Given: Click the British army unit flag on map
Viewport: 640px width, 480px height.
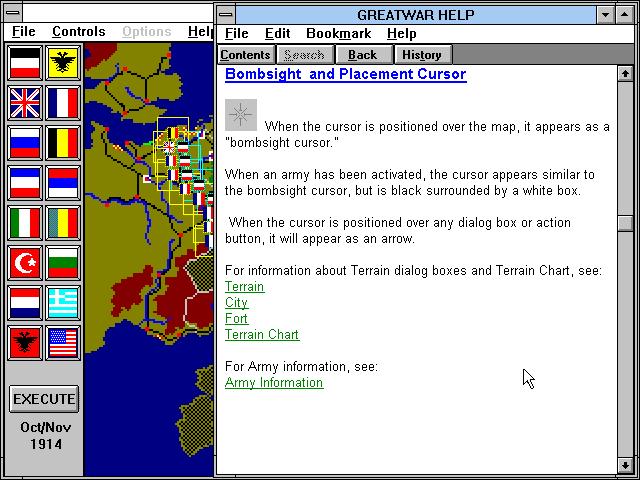Looking at the screenshot, I should point(169,147).
